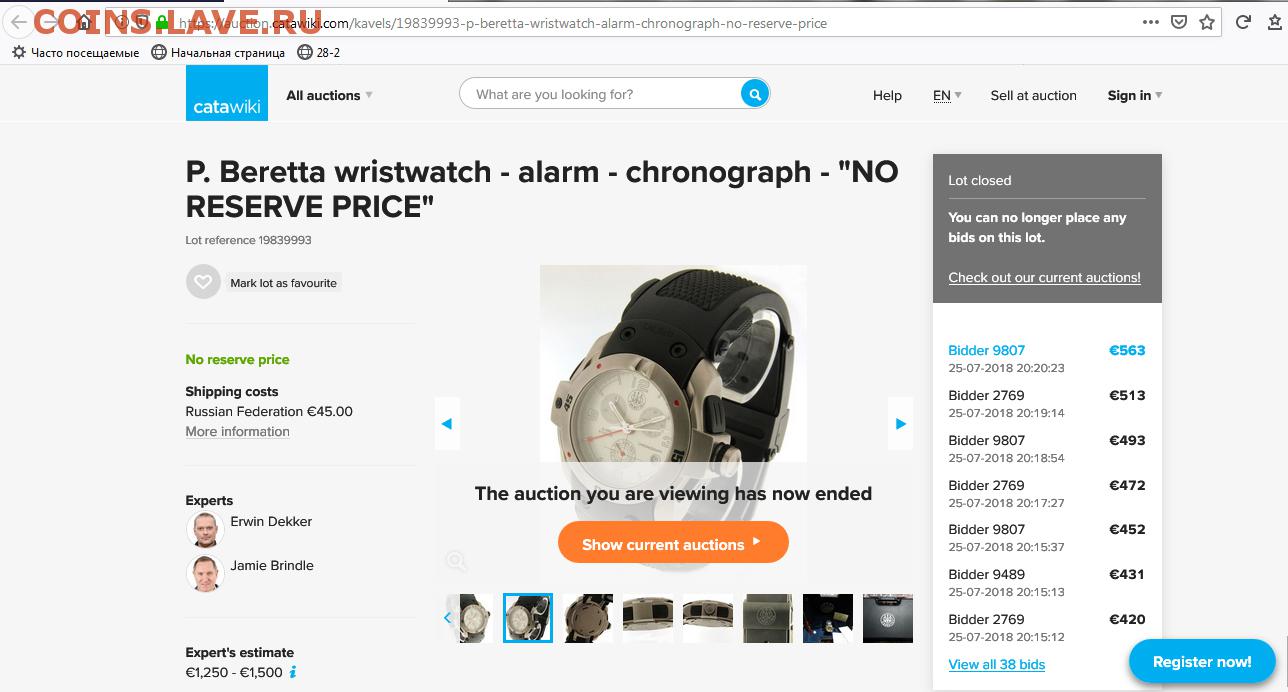1288x692 pixels.
Task: Reload the page in browser toolbar
Action: point(1243,22)
